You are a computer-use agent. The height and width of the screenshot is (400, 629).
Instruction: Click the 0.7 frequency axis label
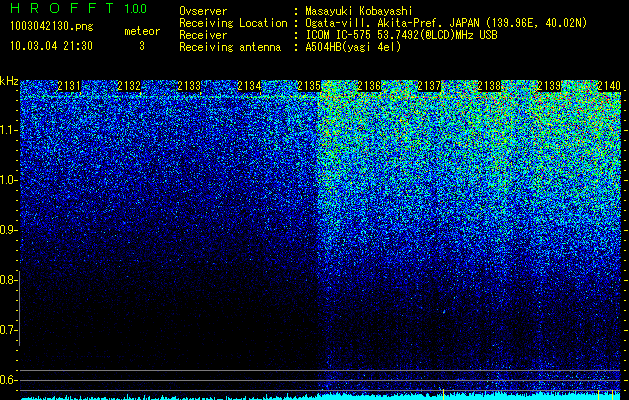[x=7, y=330]
